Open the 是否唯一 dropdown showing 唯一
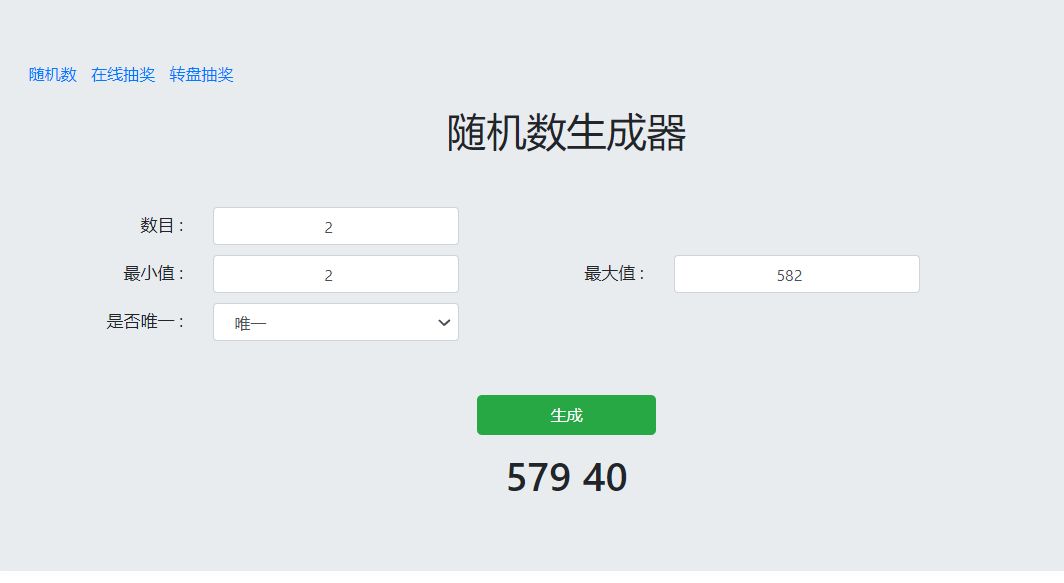 click(x=336, y=322)
